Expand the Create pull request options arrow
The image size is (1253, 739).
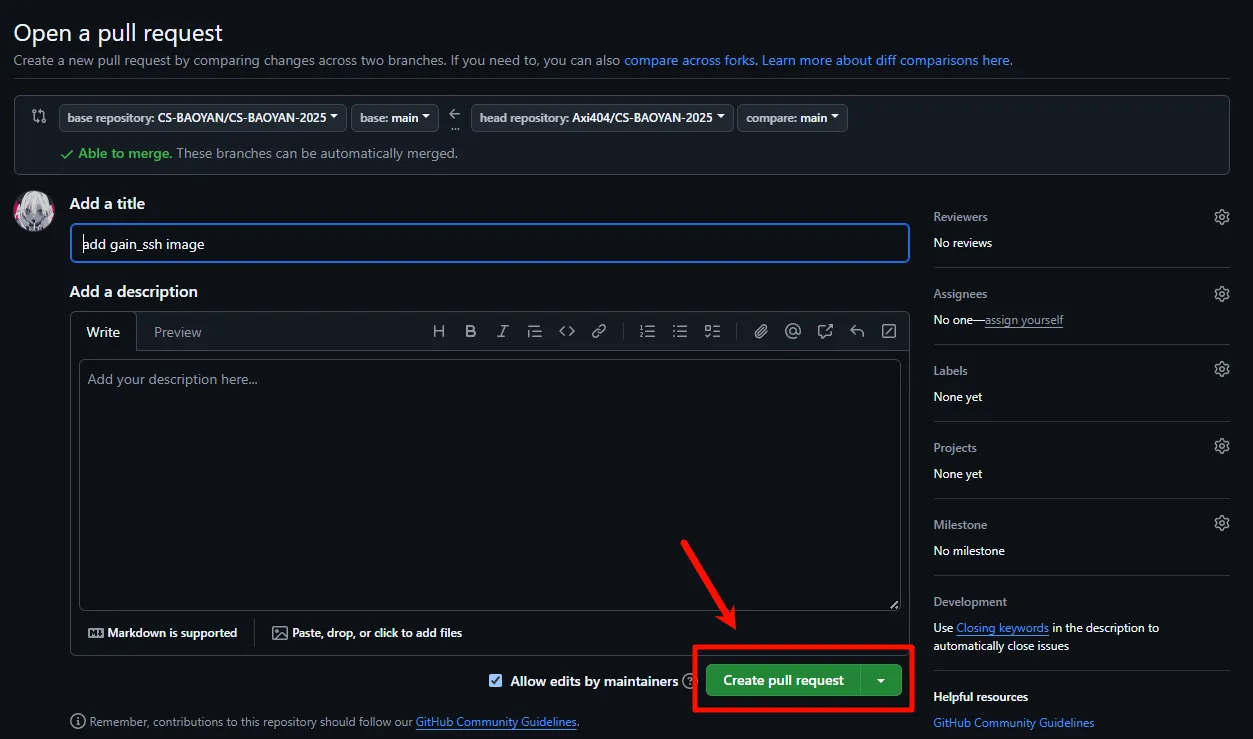[x=881, y=681]
